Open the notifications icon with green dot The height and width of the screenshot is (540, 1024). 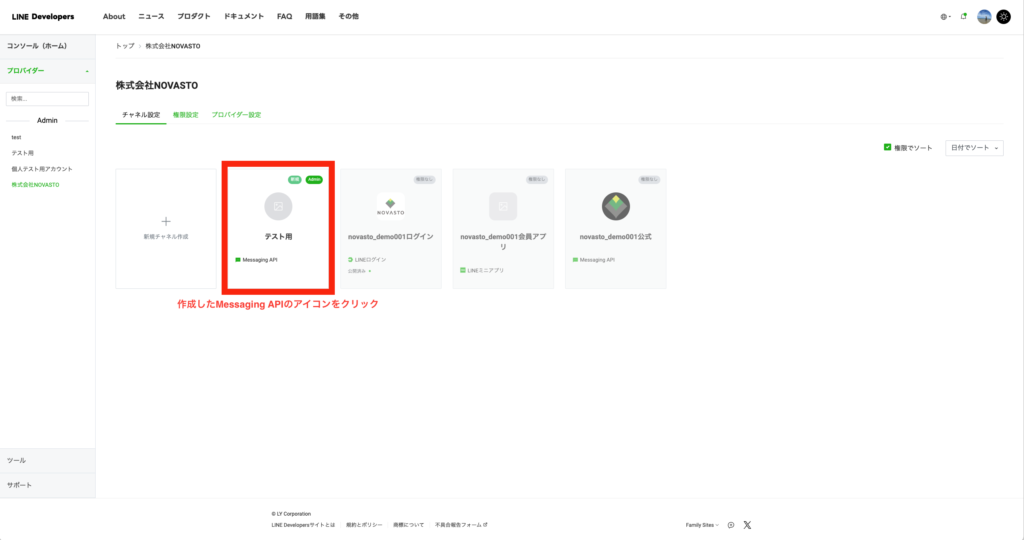coord(963,16)
